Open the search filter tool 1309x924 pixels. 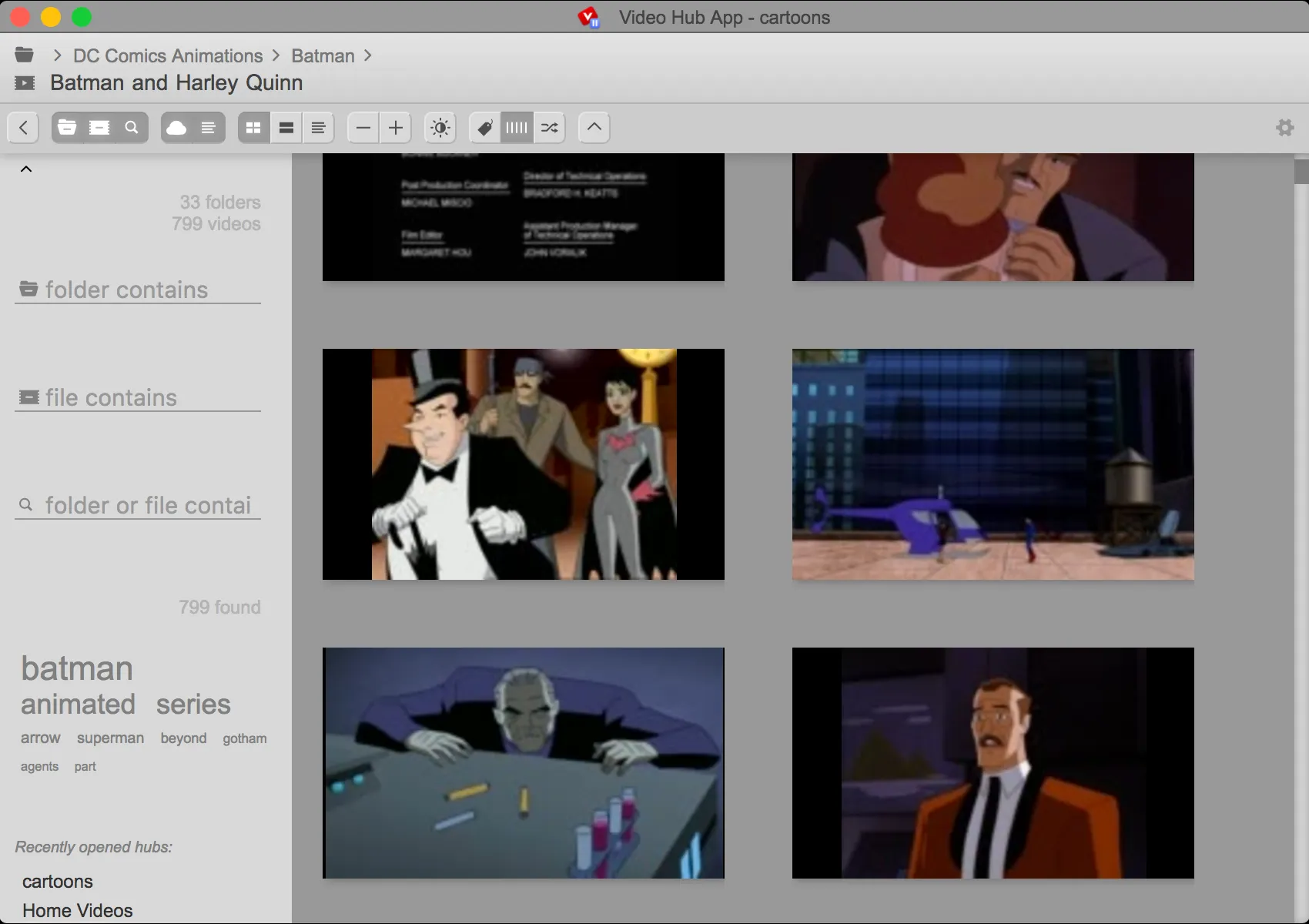tap(132, 127)
